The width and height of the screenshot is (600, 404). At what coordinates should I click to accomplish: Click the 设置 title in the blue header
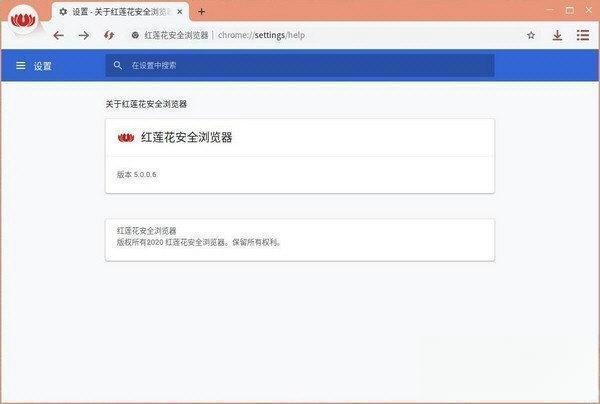[x=42, y=66]
